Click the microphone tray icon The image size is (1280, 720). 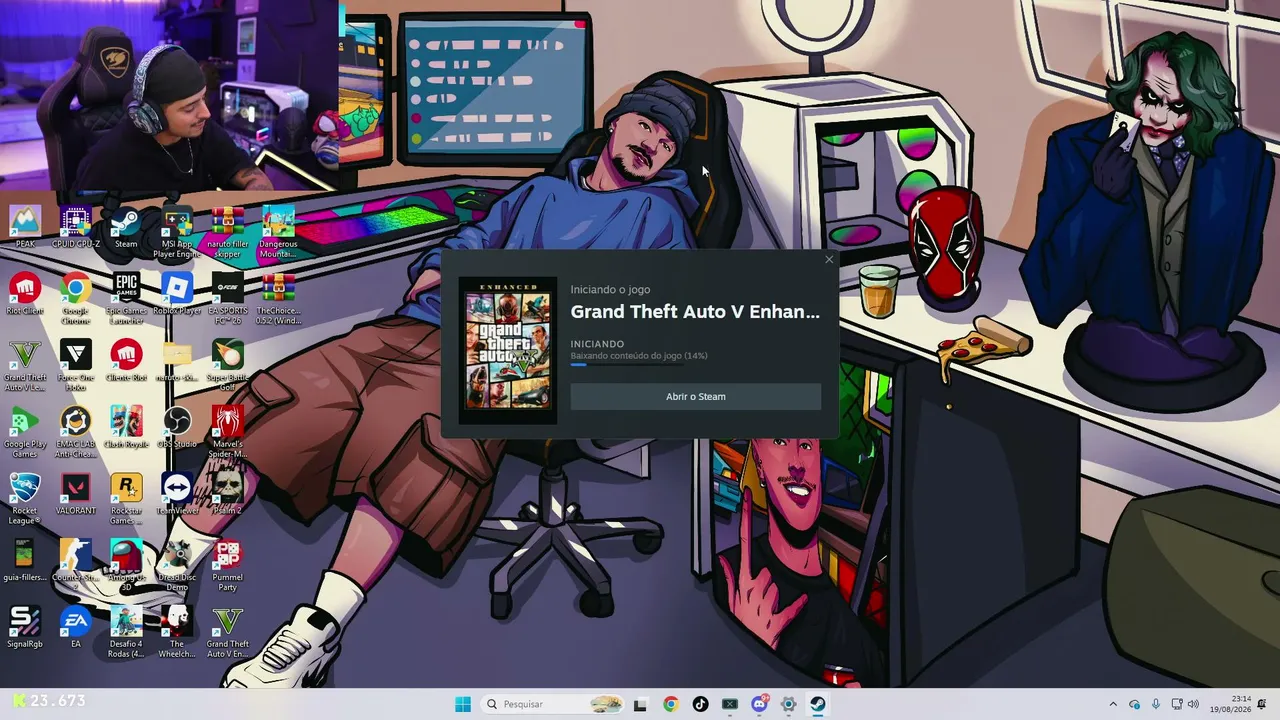[x=1156, y=704]
